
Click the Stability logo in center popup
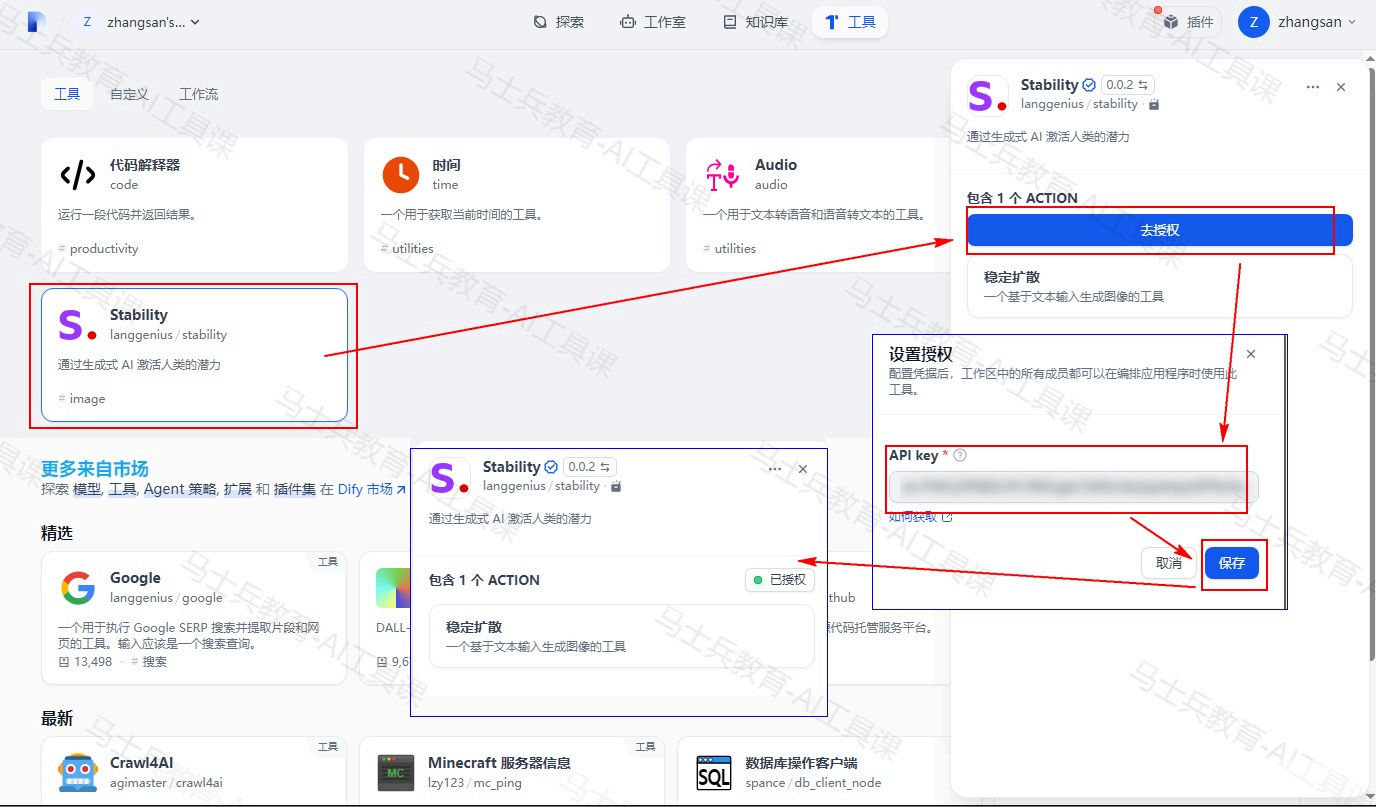pyautogui.click(x=450, y=477)
